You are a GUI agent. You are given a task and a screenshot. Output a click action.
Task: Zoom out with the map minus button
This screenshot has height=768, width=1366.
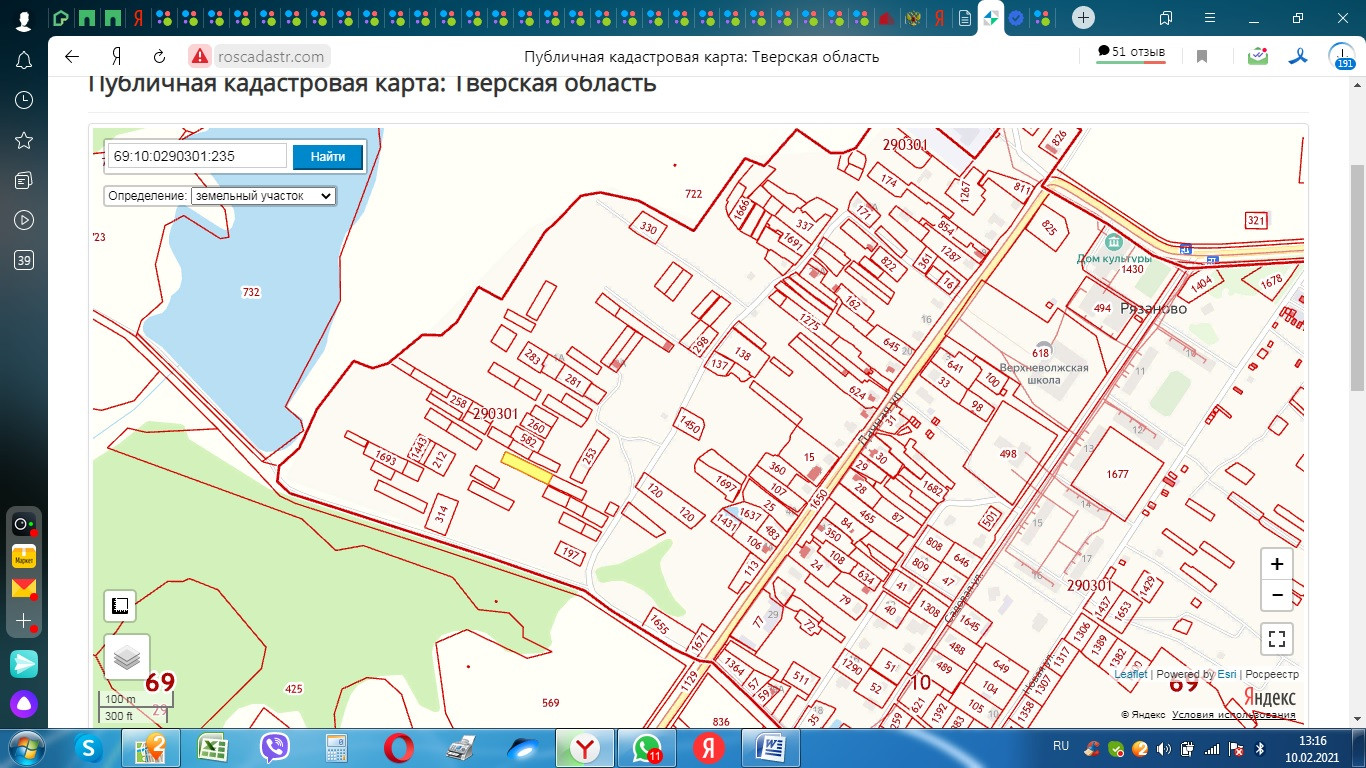[x=1277, y=596]
